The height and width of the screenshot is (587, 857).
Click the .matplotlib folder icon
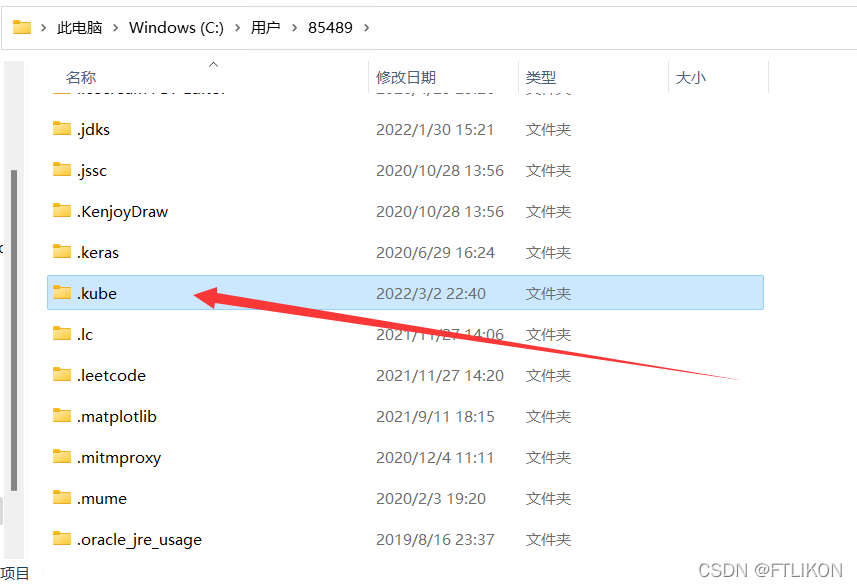click(62, 415)
